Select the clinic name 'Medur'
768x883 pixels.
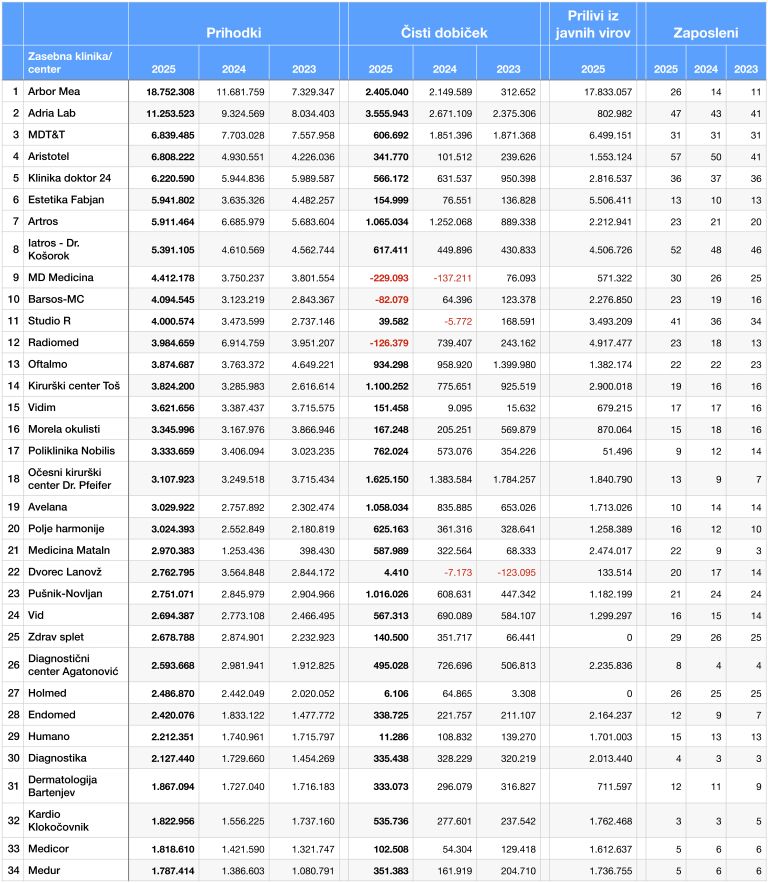click(44, 871)
